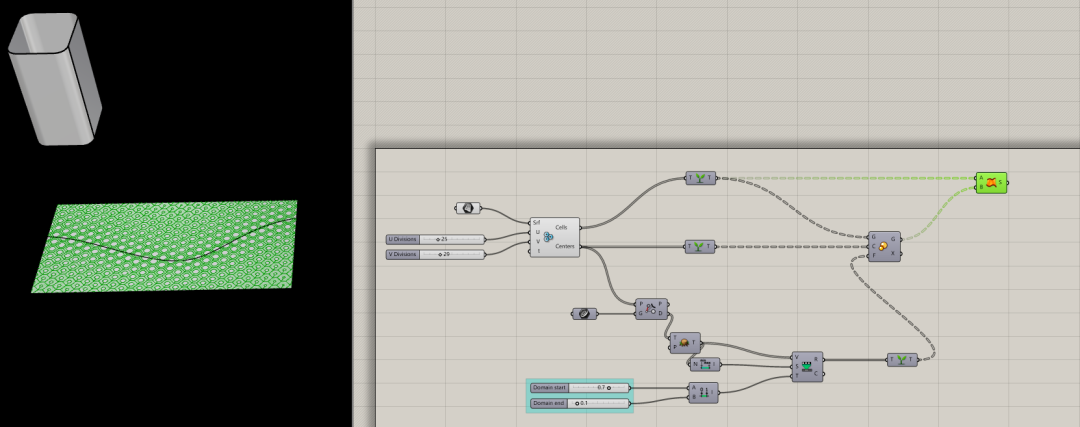Click the B input of the green component
This screenshot has width=1080, height=427.
[x=982, y=187]
